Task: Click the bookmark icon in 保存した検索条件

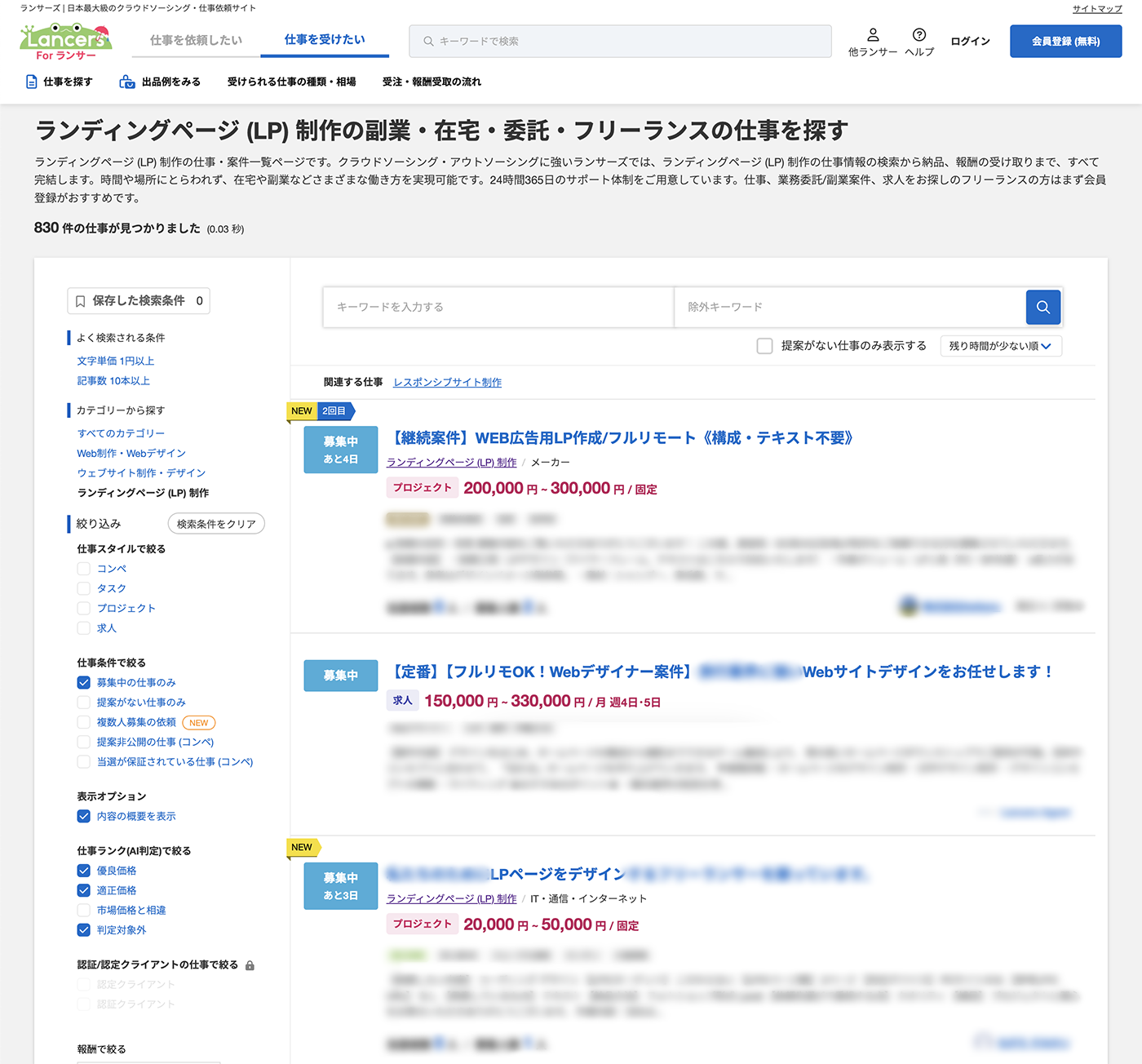Action: [x=80, y=301]
